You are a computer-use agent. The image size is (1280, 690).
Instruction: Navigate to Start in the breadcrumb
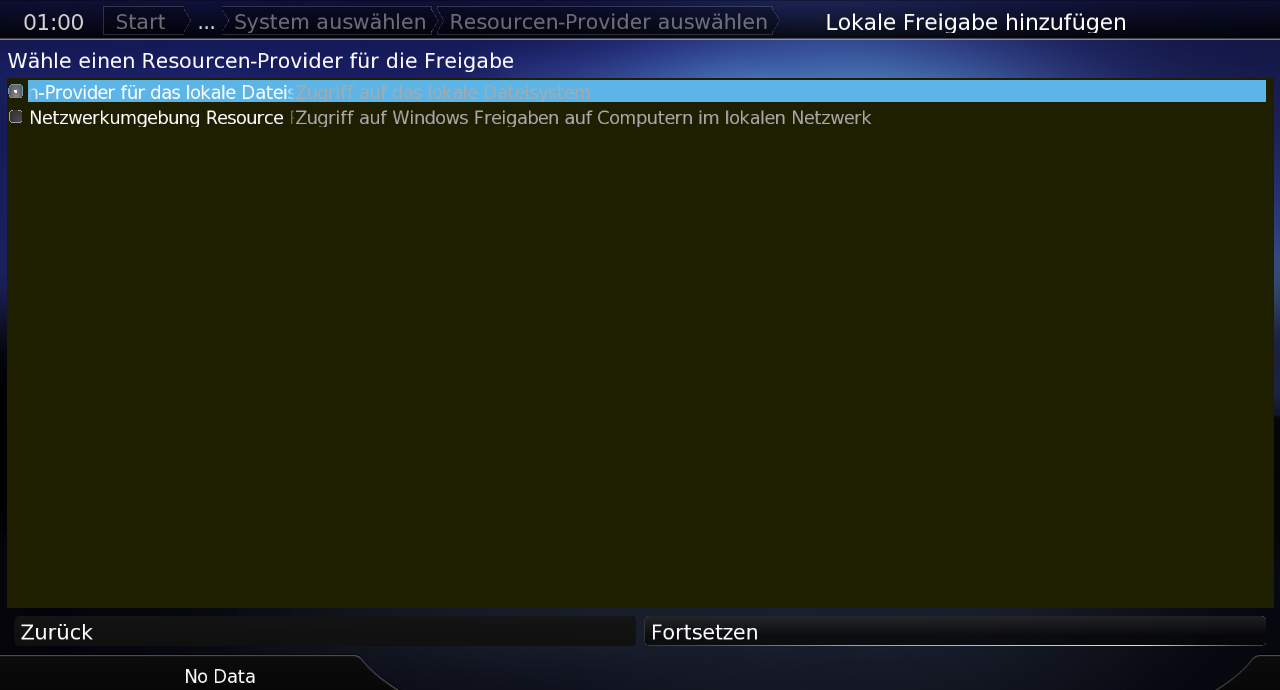[141, 22]
